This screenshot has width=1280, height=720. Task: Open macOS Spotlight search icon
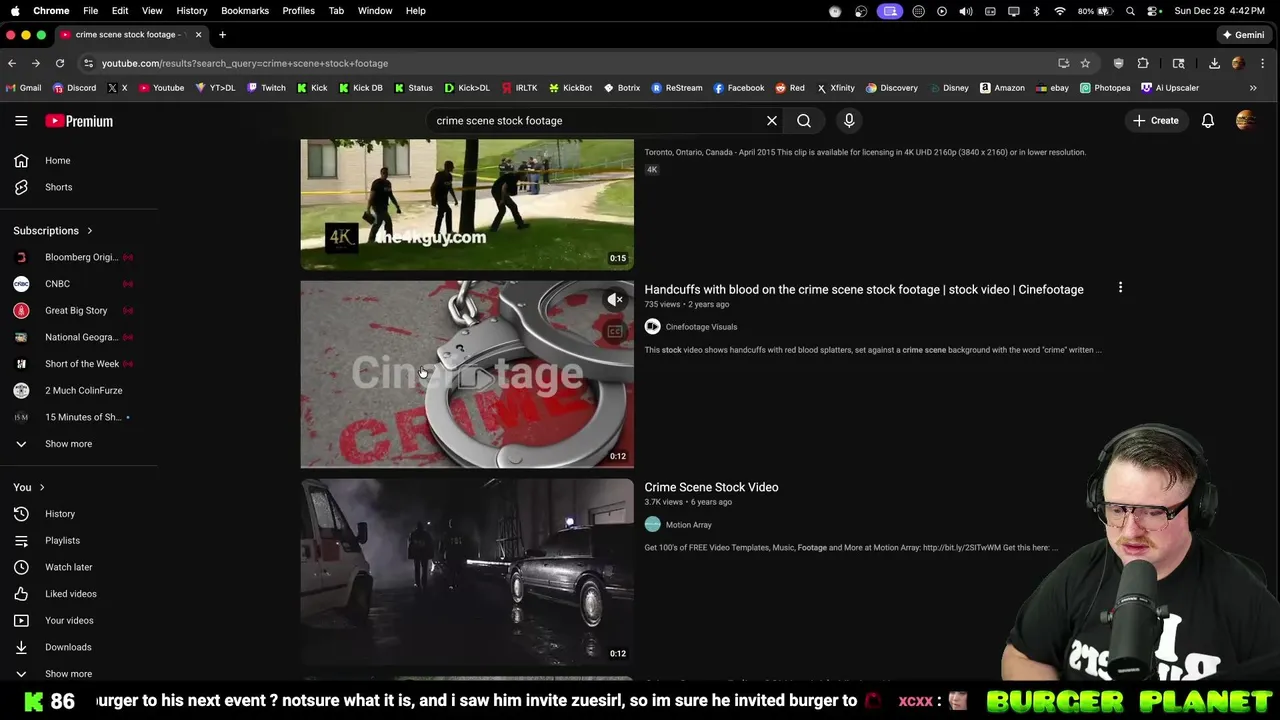point(1130,11)
